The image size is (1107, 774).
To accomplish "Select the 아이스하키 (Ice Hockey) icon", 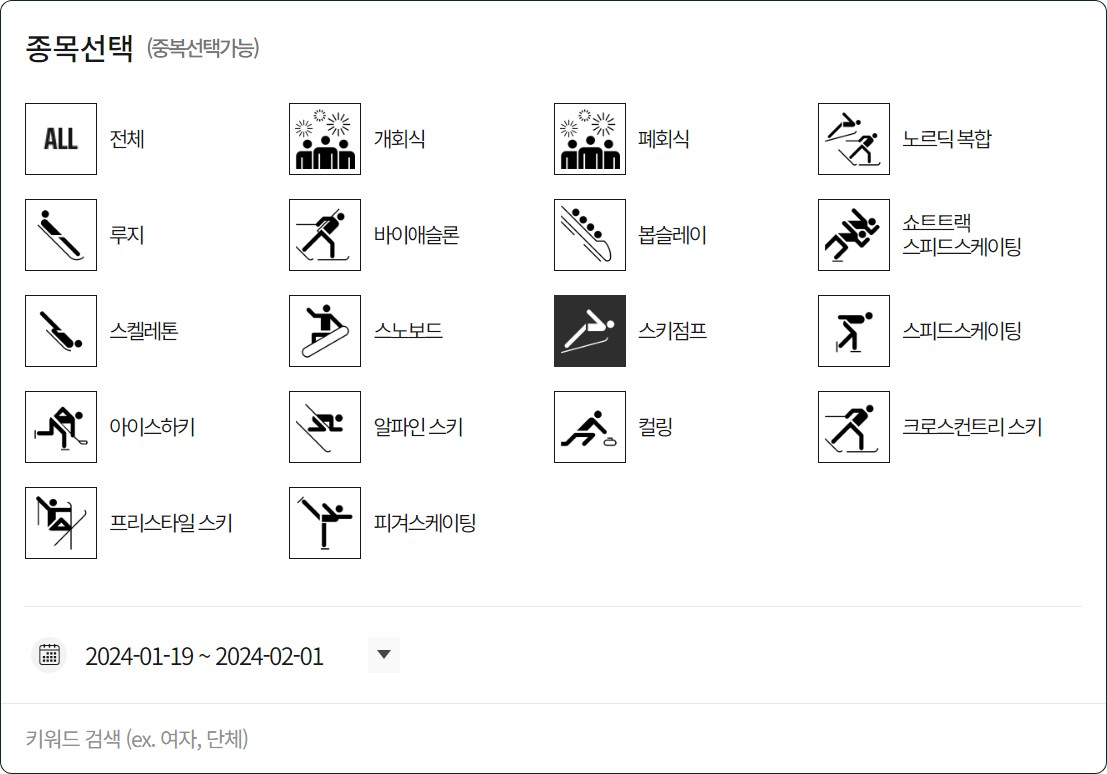I will click(x=60, y=427).
